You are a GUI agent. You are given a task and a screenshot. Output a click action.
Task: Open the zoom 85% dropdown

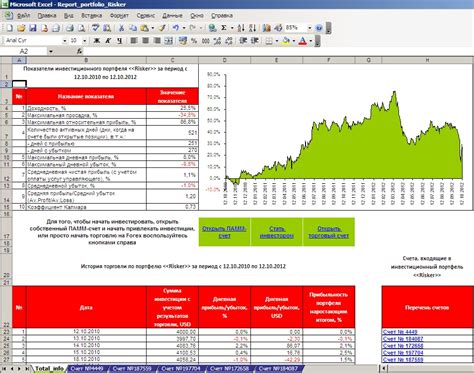pyautogui.click(x=309, y=28)
